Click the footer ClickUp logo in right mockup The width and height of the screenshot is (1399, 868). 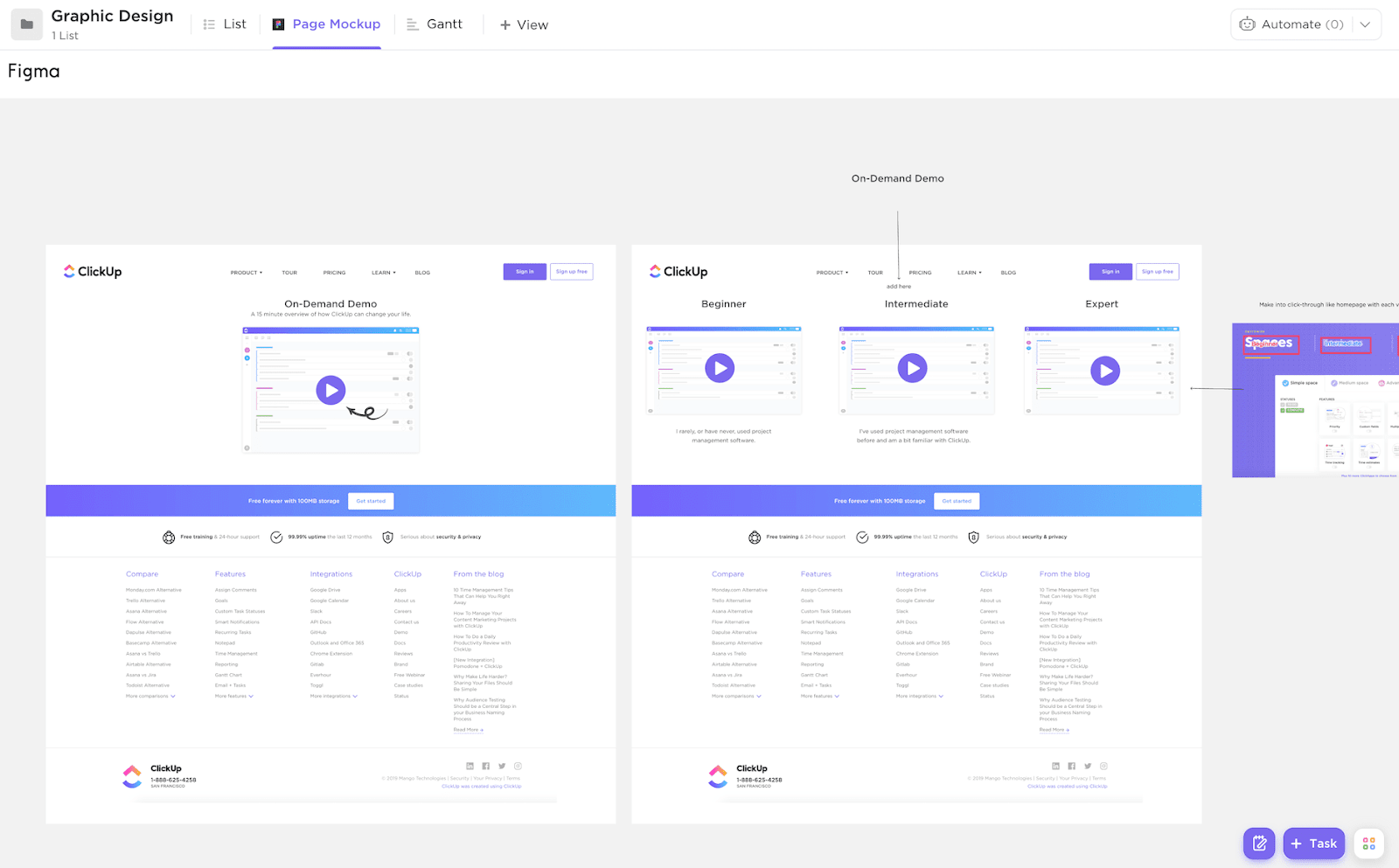tap(718, 776)
